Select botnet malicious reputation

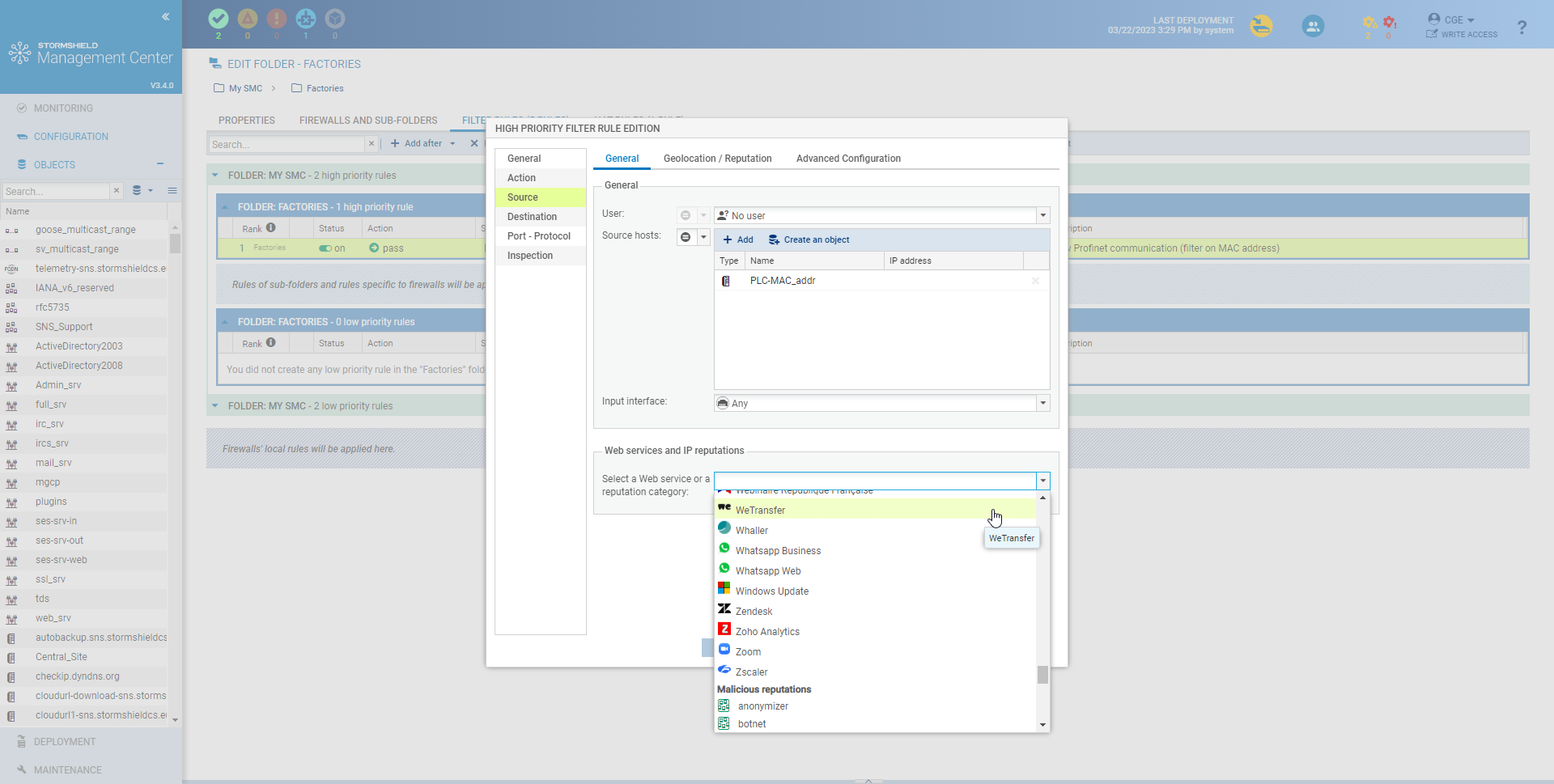click(x=875, y=723)
